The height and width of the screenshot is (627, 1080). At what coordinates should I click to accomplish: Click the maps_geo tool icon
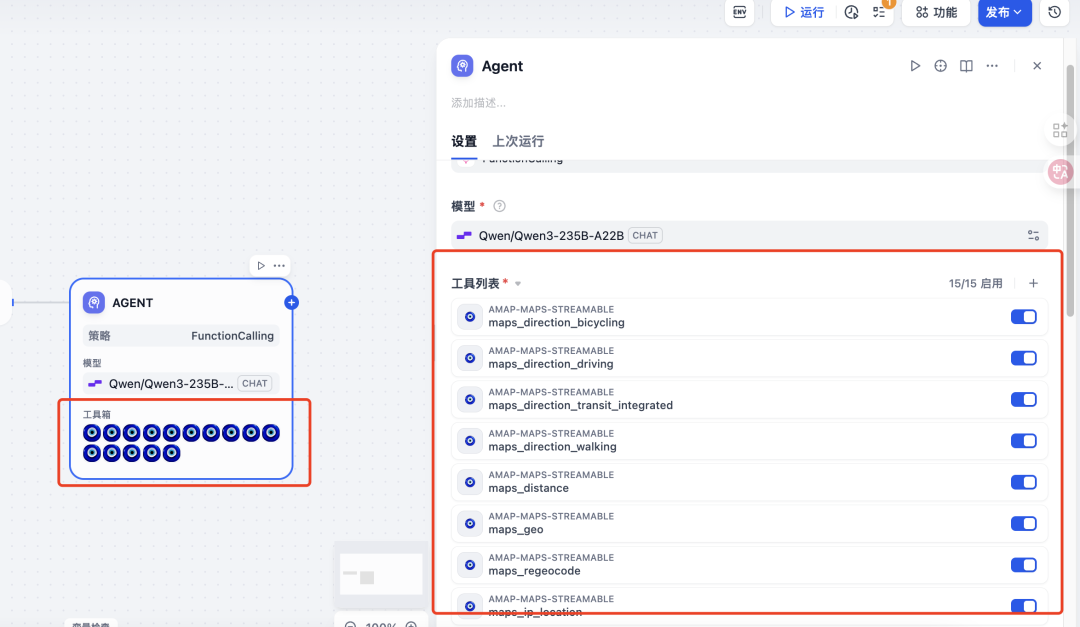coord(470,524)
